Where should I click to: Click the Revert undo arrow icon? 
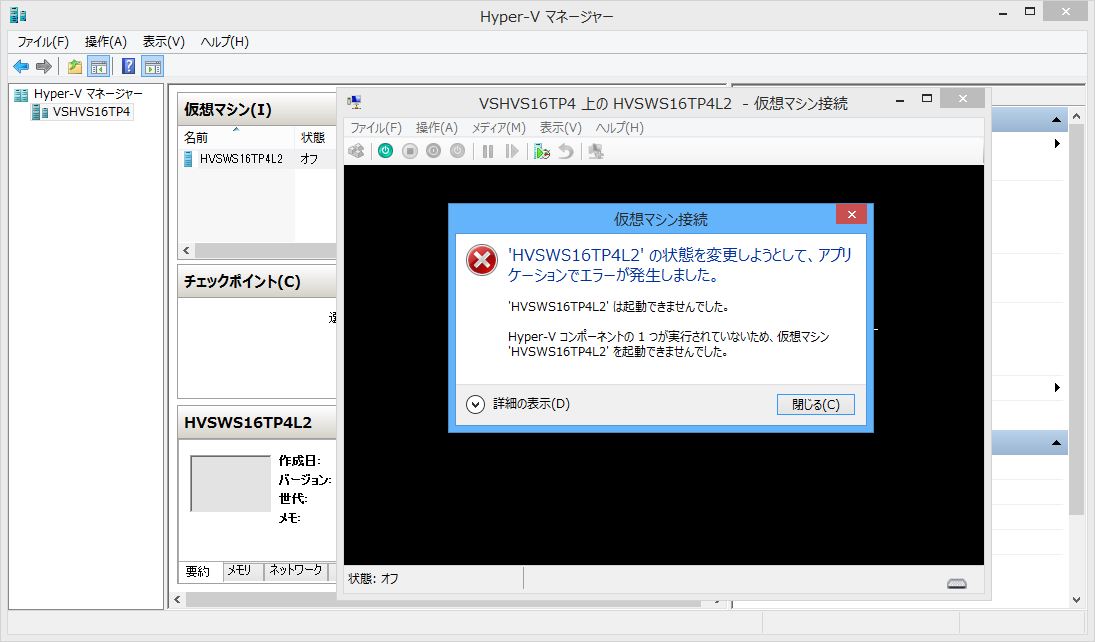pyautogui.click(x=566, y=151)
